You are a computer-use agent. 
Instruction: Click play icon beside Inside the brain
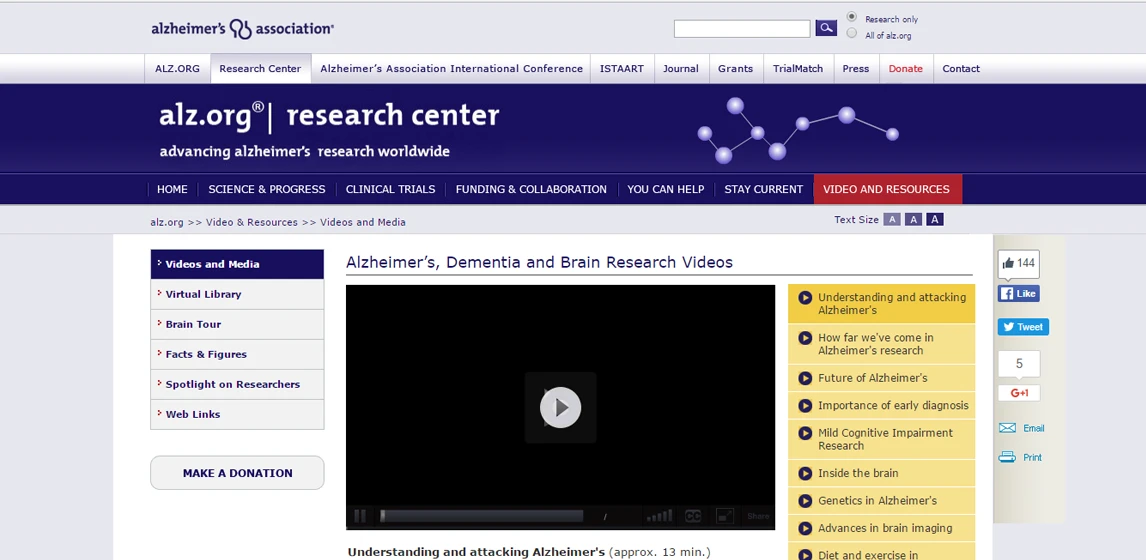(x=805, y=473)
